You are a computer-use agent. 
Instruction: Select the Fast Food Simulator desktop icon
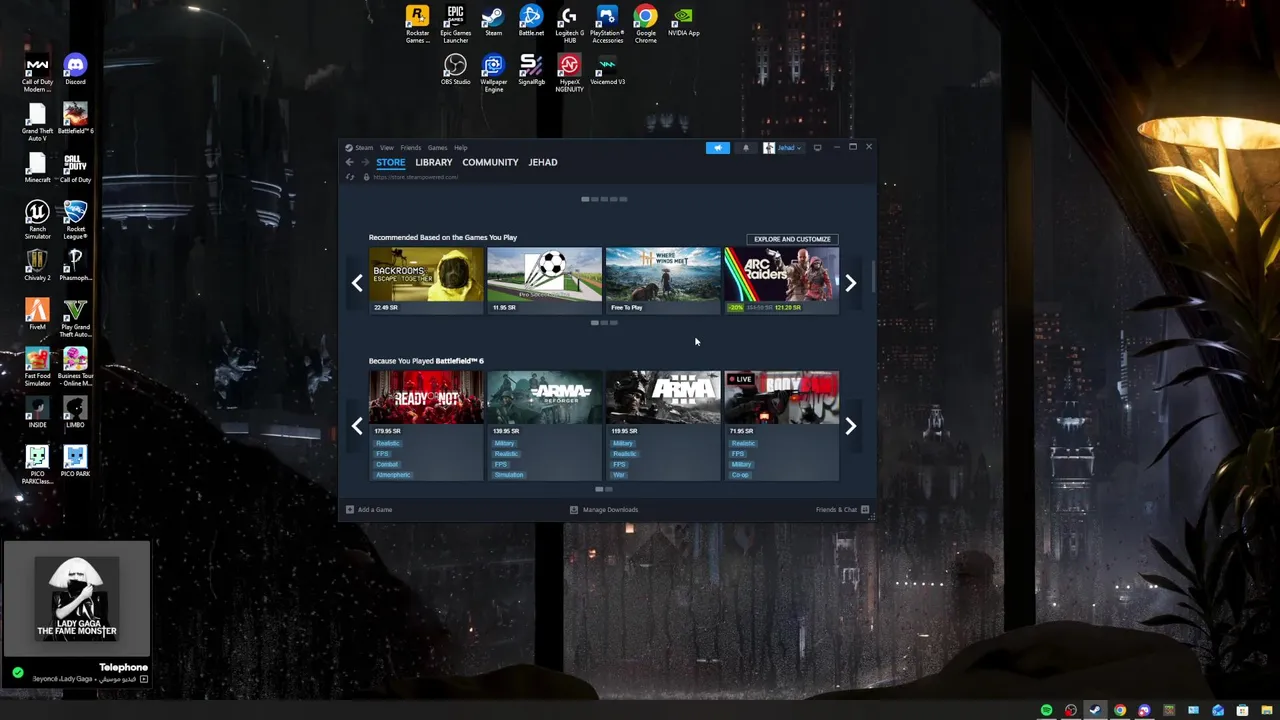(x=37, y=366)
